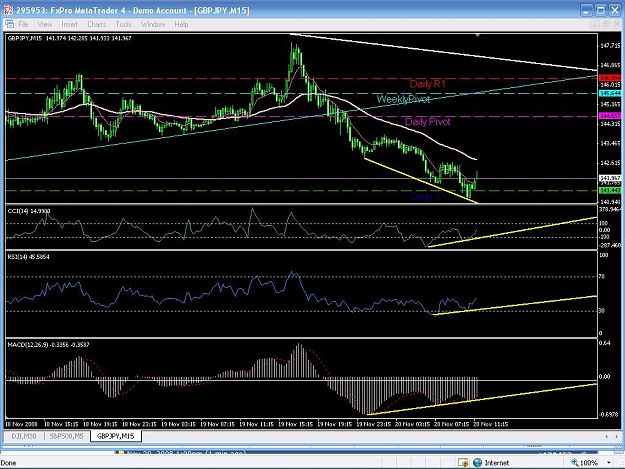Click the Daily R1 label on the chart
The image size is (625, 469).
(x=428, y=84)
